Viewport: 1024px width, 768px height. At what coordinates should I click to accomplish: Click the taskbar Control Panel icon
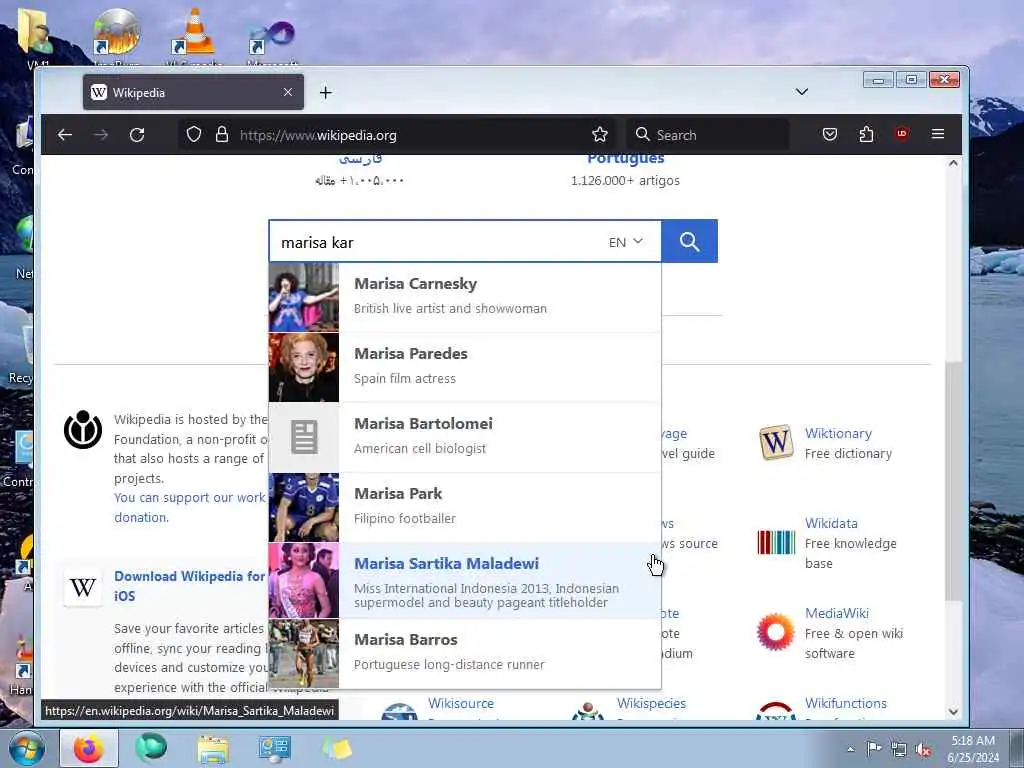pos(274,749)
